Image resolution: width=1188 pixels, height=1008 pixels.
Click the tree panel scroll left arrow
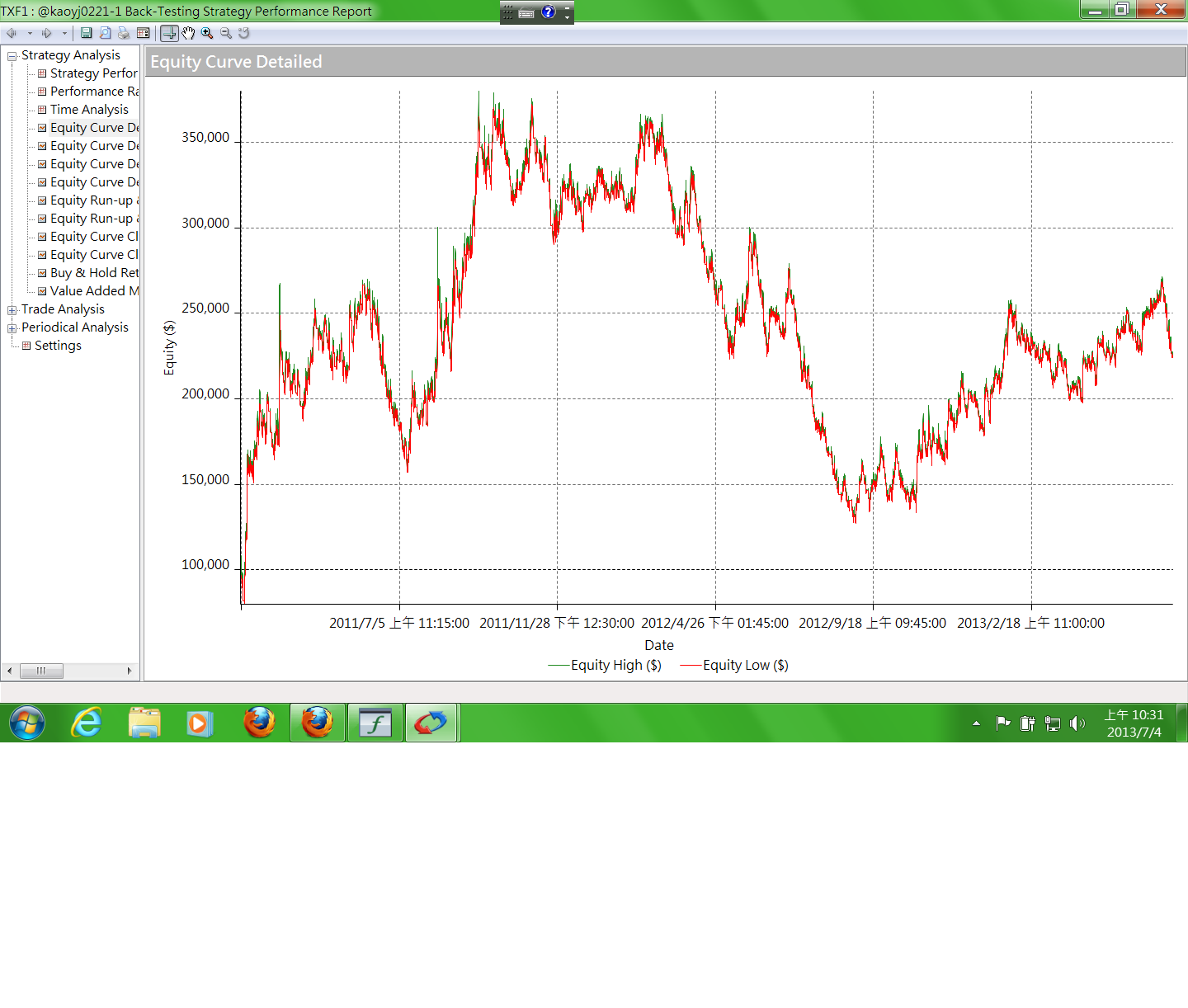9,671
